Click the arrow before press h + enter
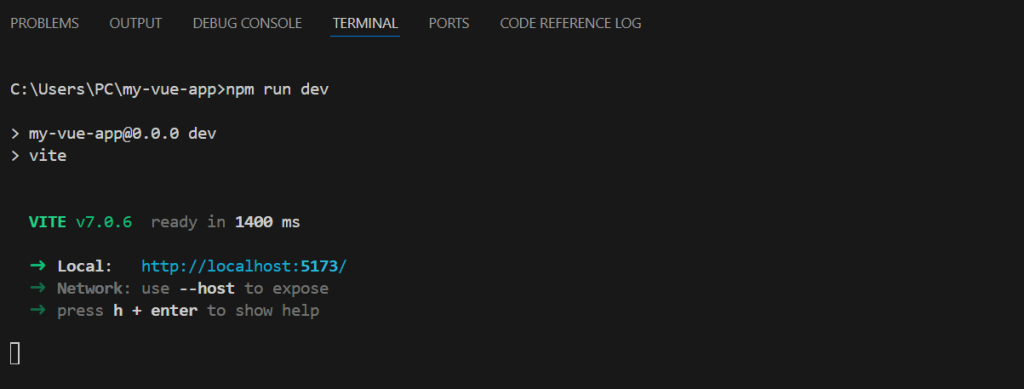 tap(37, 311)
